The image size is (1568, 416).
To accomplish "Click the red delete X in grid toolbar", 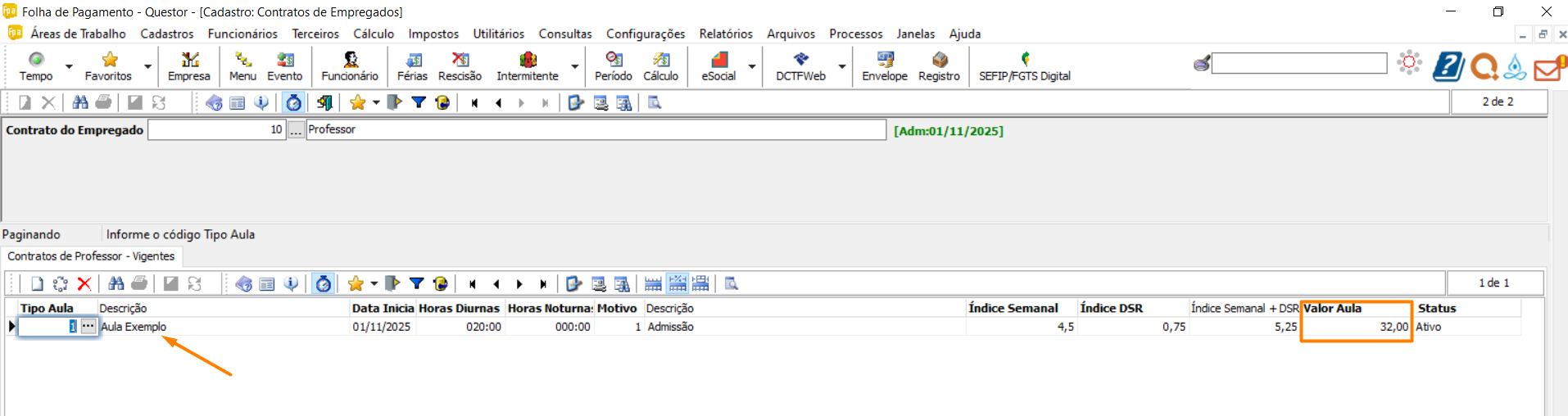I will coord(84,283).
